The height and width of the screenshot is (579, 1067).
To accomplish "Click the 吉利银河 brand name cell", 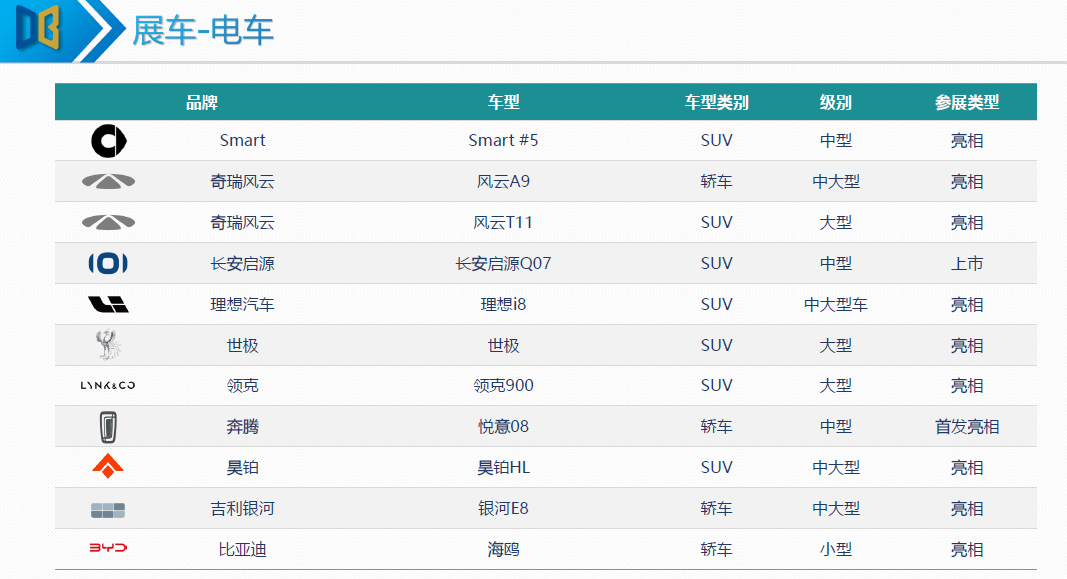I will click(x=242, y=508).
